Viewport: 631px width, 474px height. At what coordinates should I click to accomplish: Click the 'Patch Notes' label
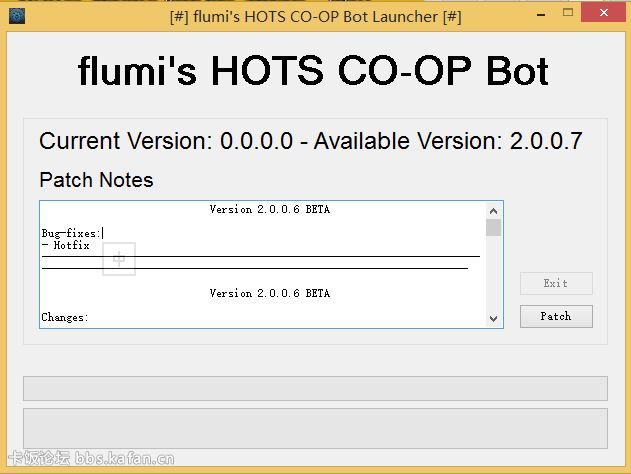96,180
